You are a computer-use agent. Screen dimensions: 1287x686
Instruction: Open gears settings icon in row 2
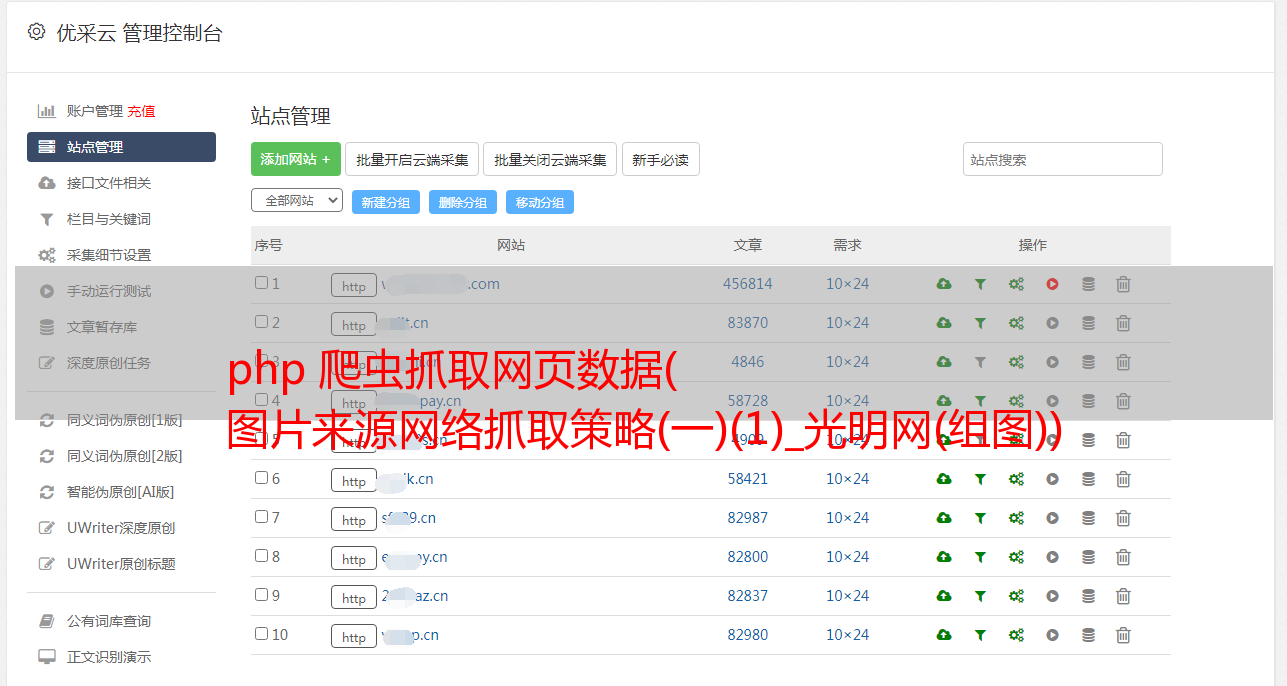point(1016,323)
